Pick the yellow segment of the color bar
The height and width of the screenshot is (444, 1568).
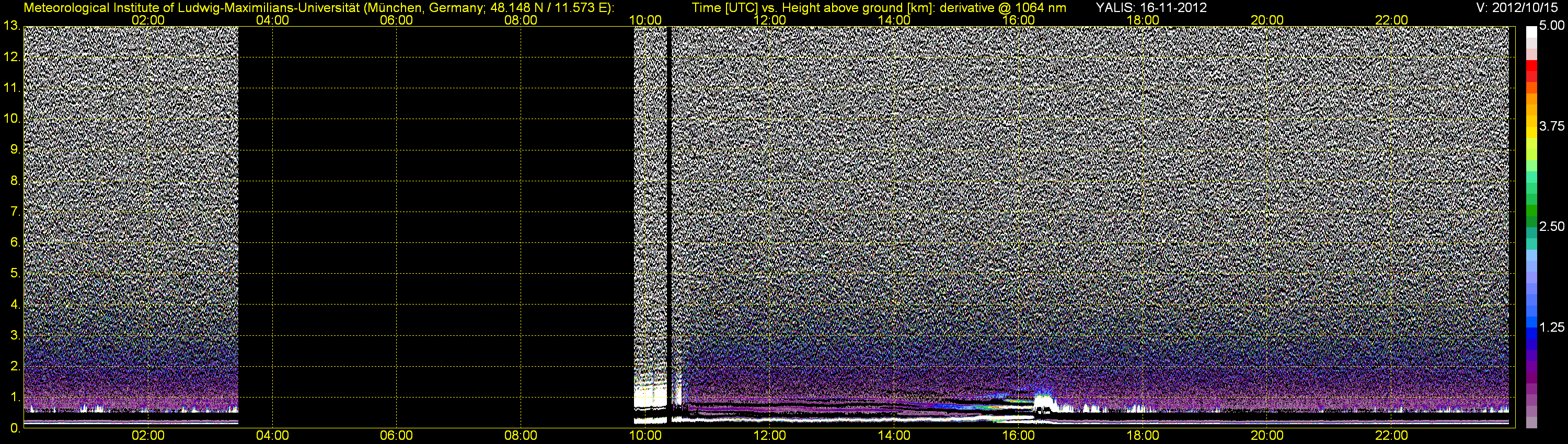pos(1531,131)
